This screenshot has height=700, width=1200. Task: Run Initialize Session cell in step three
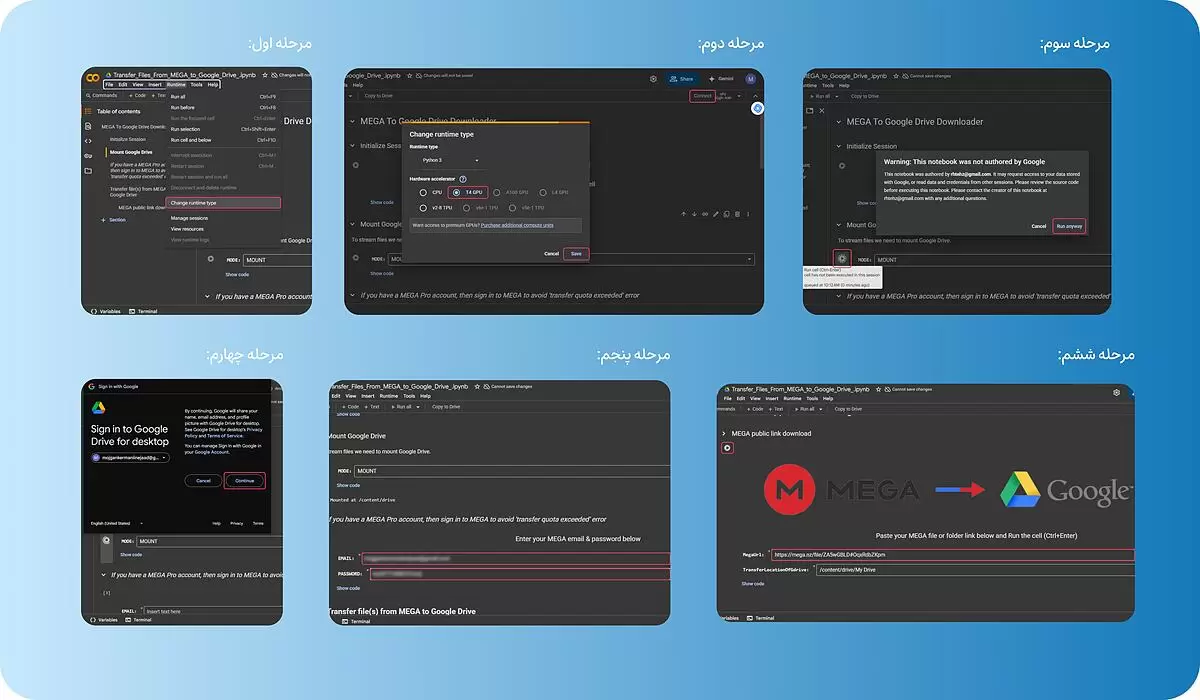843,165
